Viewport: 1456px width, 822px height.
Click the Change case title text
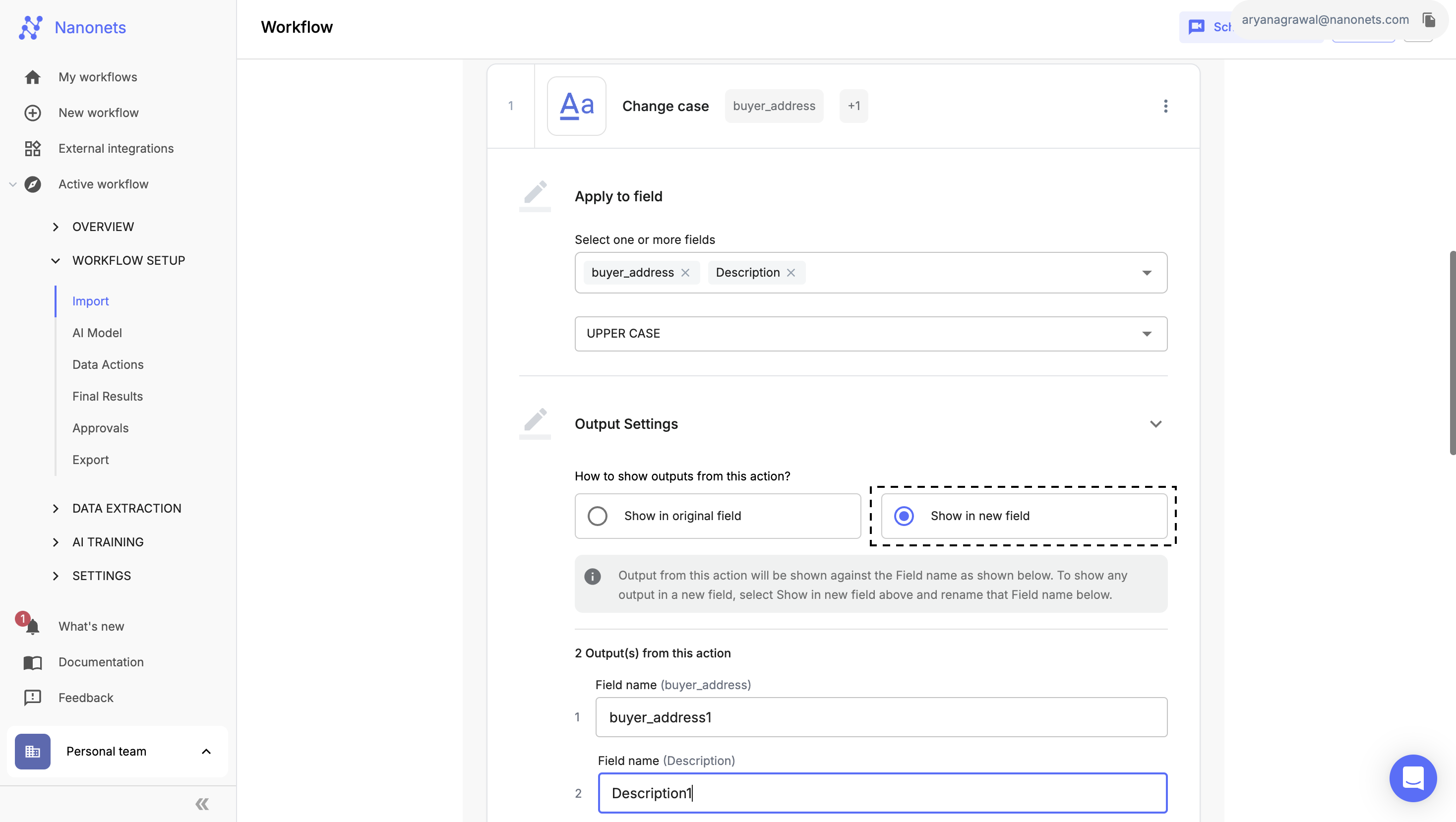[665, 106]
